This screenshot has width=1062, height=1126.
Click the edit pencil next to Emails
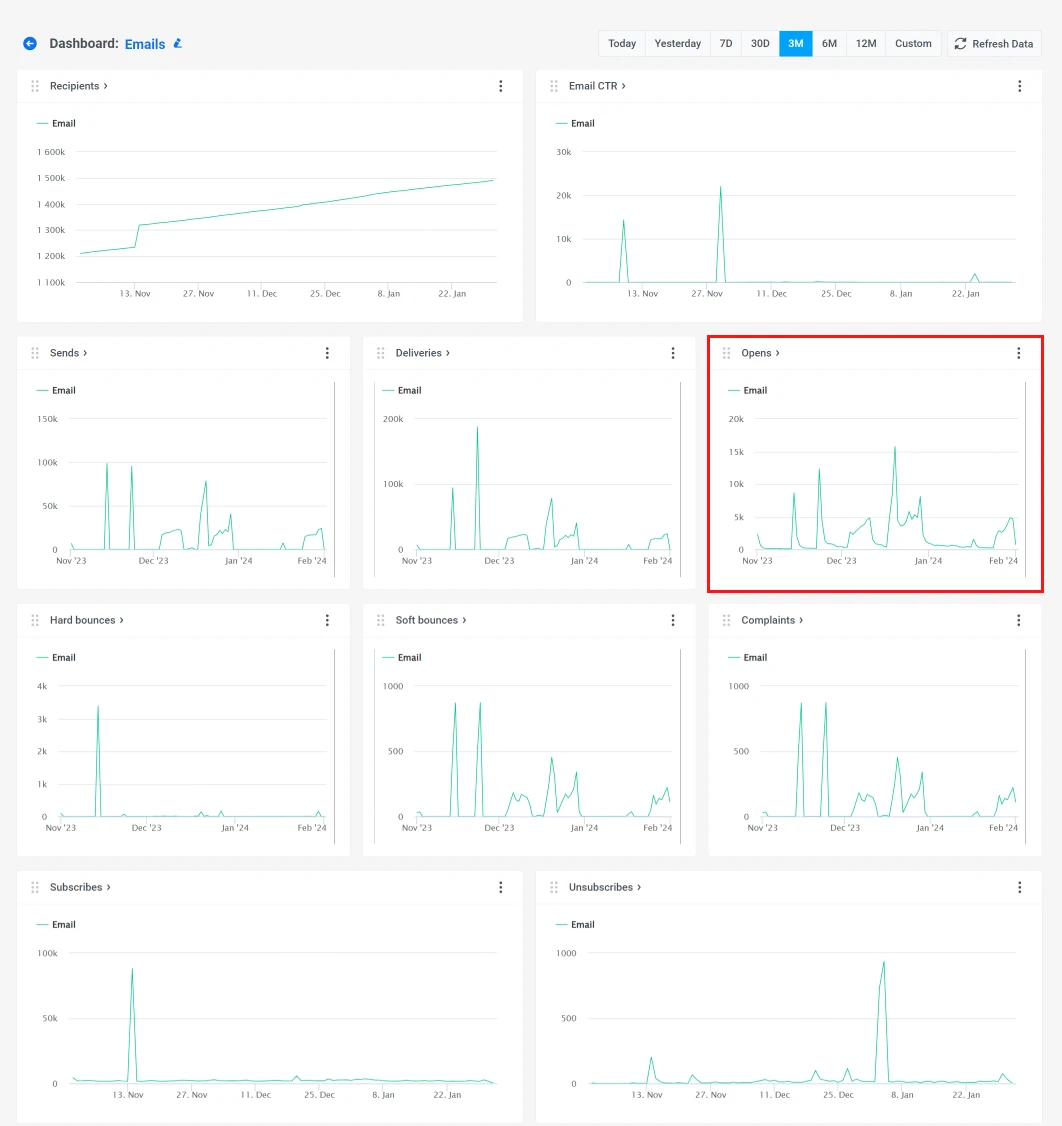coord(176,43)
